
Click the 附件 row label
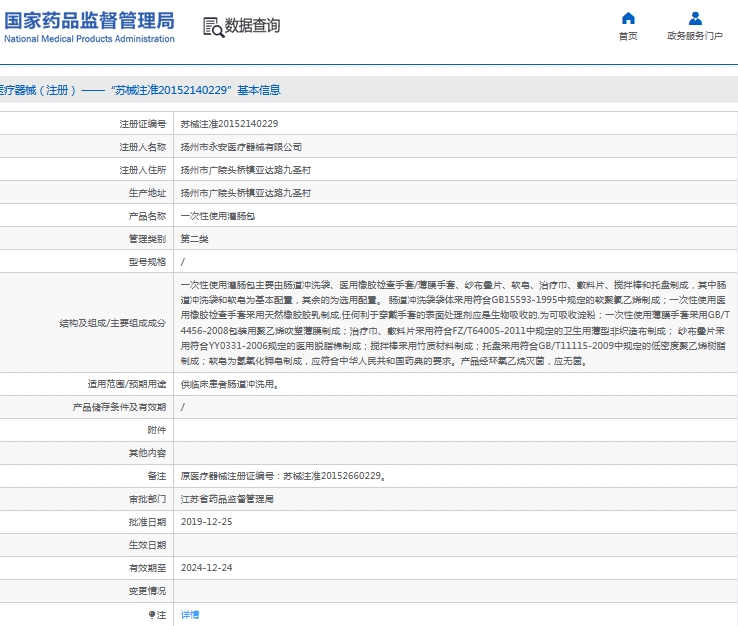pos(157,430)
